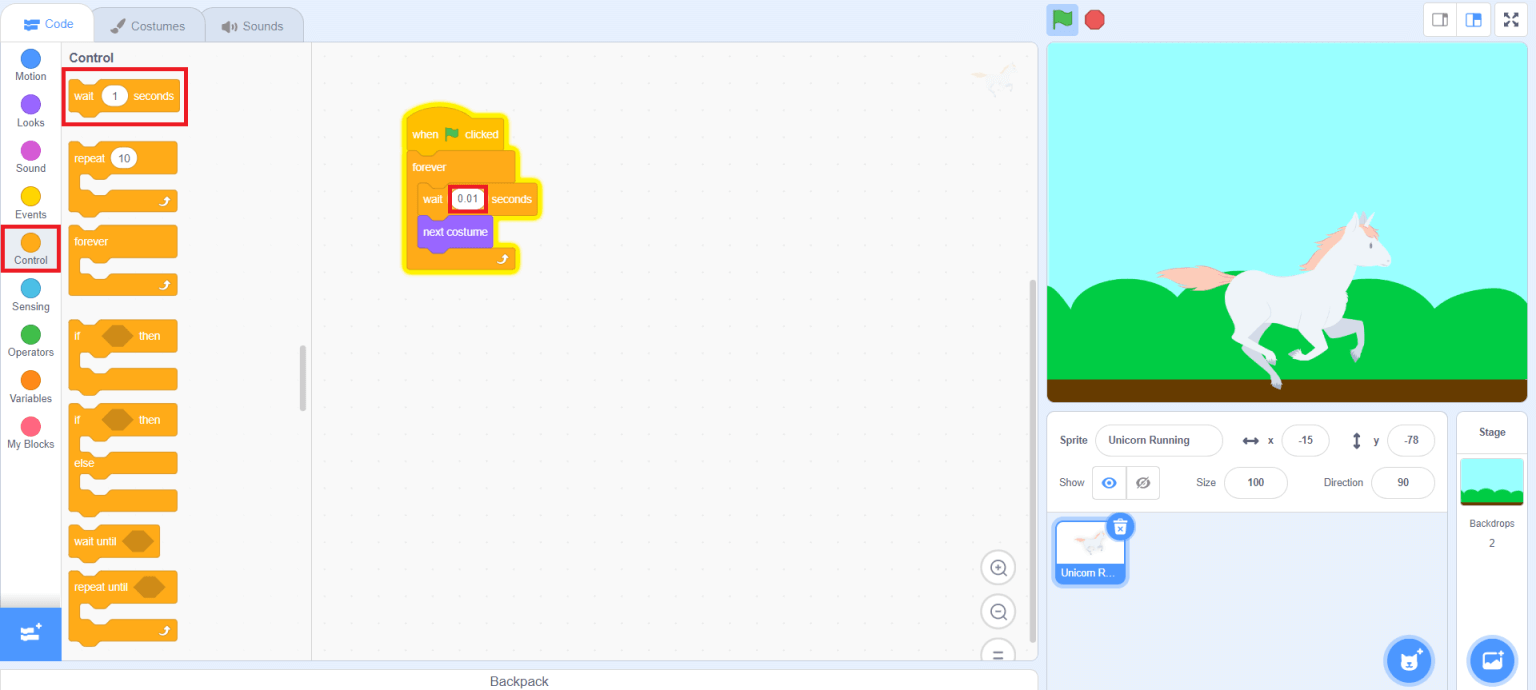
Task: Select the Operators block category
Action: click(x=30, y=341)
